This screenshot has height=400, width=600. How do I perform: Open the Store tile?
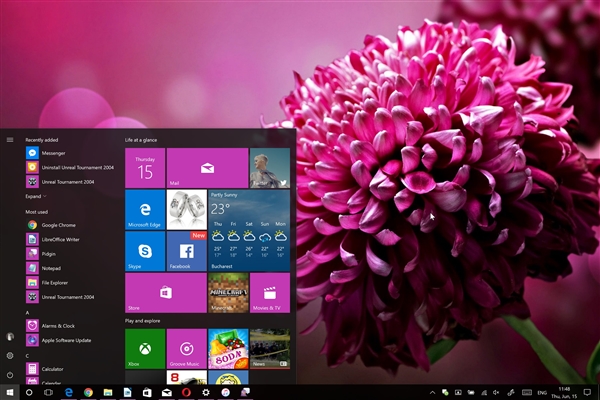(165, 293)
